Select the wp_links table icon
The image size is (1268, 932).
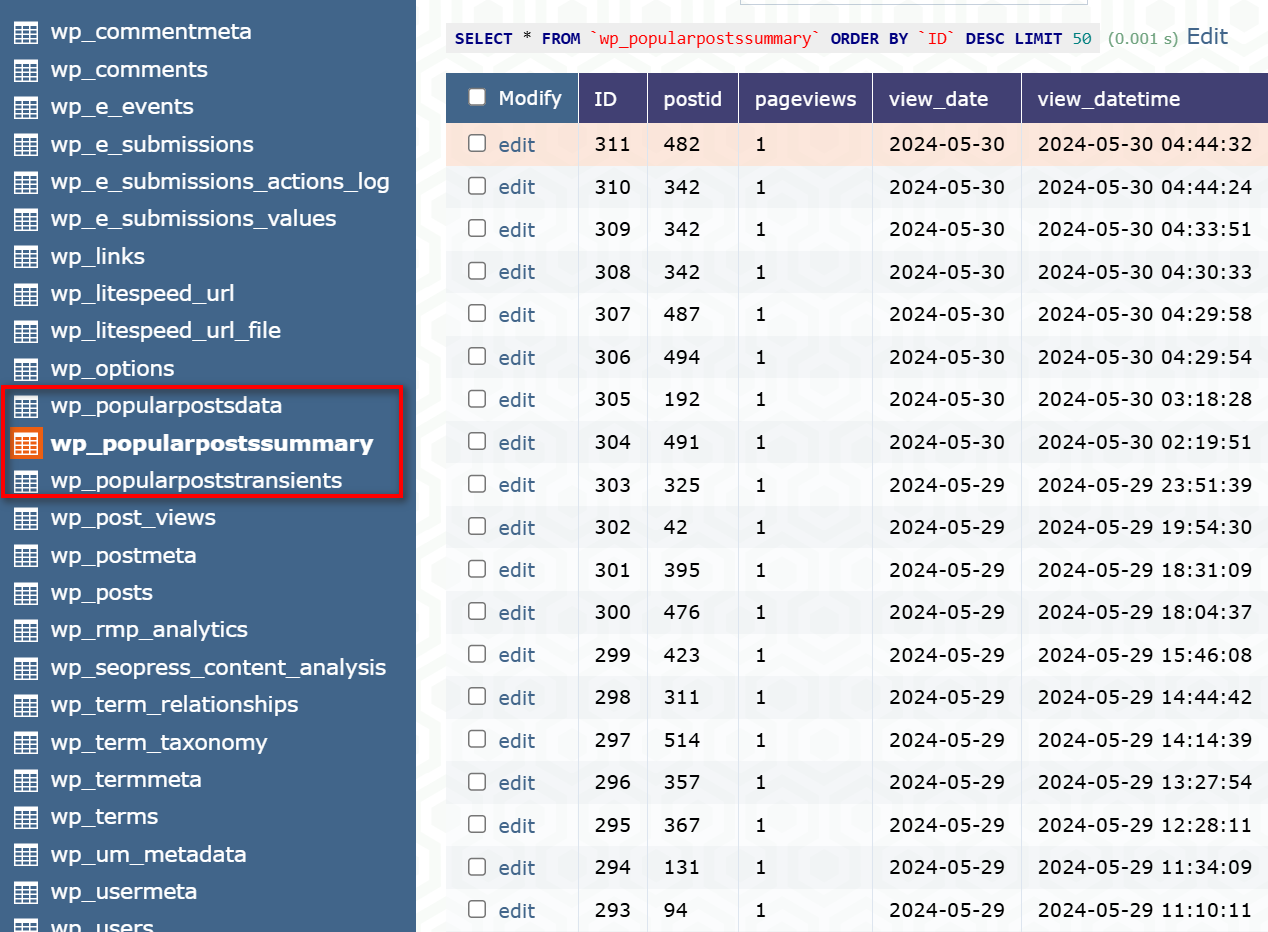[26, 257]
